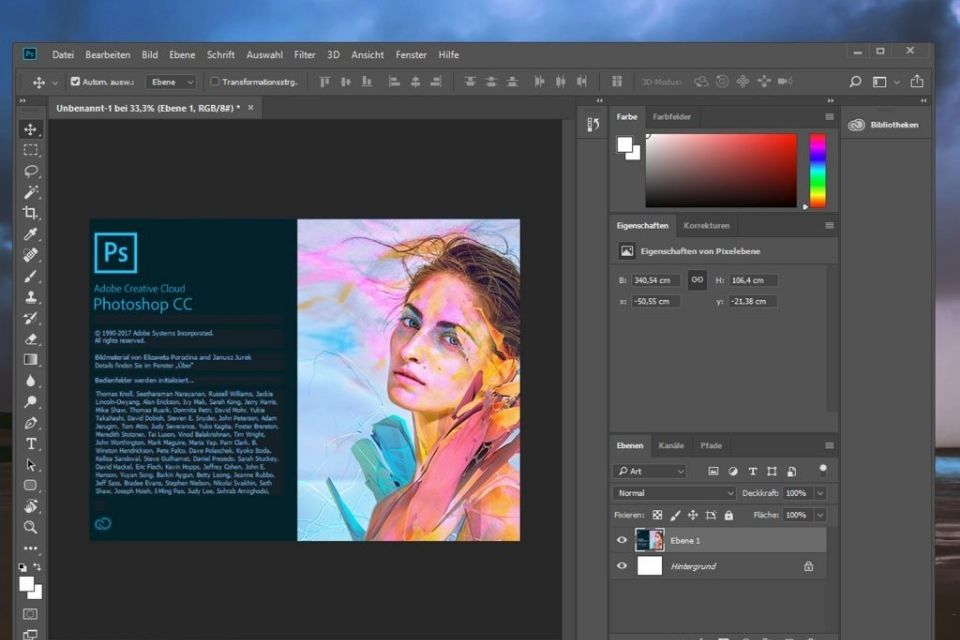Hide the Ebene 1 layer
Image resolution: width=960 pixels, height=640 pixels.
(622, 540)
